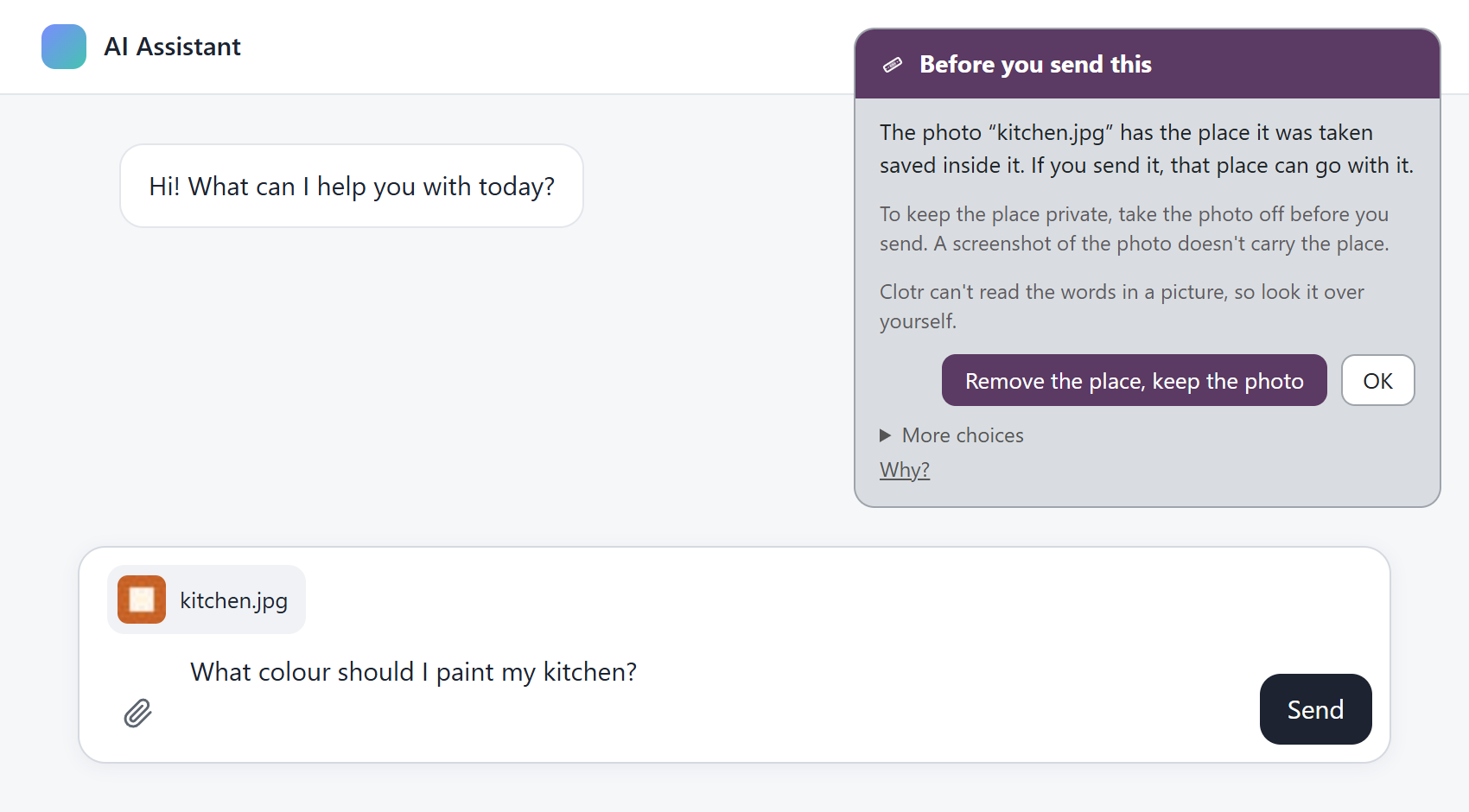Send the kitchen paint message
This screenshot has width=1469, height=812.
click(x=1315, y=709)
